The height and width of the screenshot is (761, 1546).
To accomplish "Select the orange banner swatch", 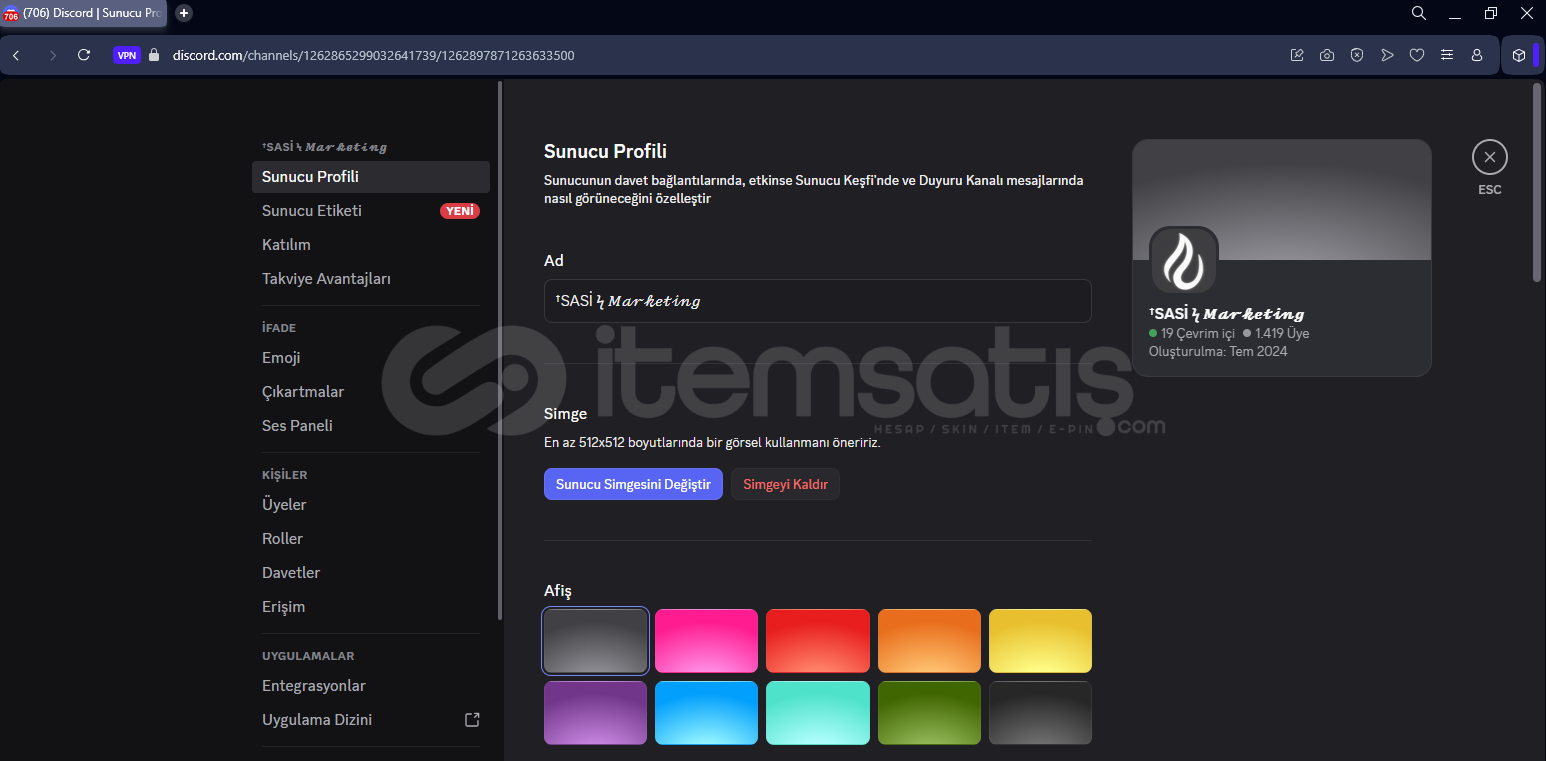I will click(x=929, y=641).
